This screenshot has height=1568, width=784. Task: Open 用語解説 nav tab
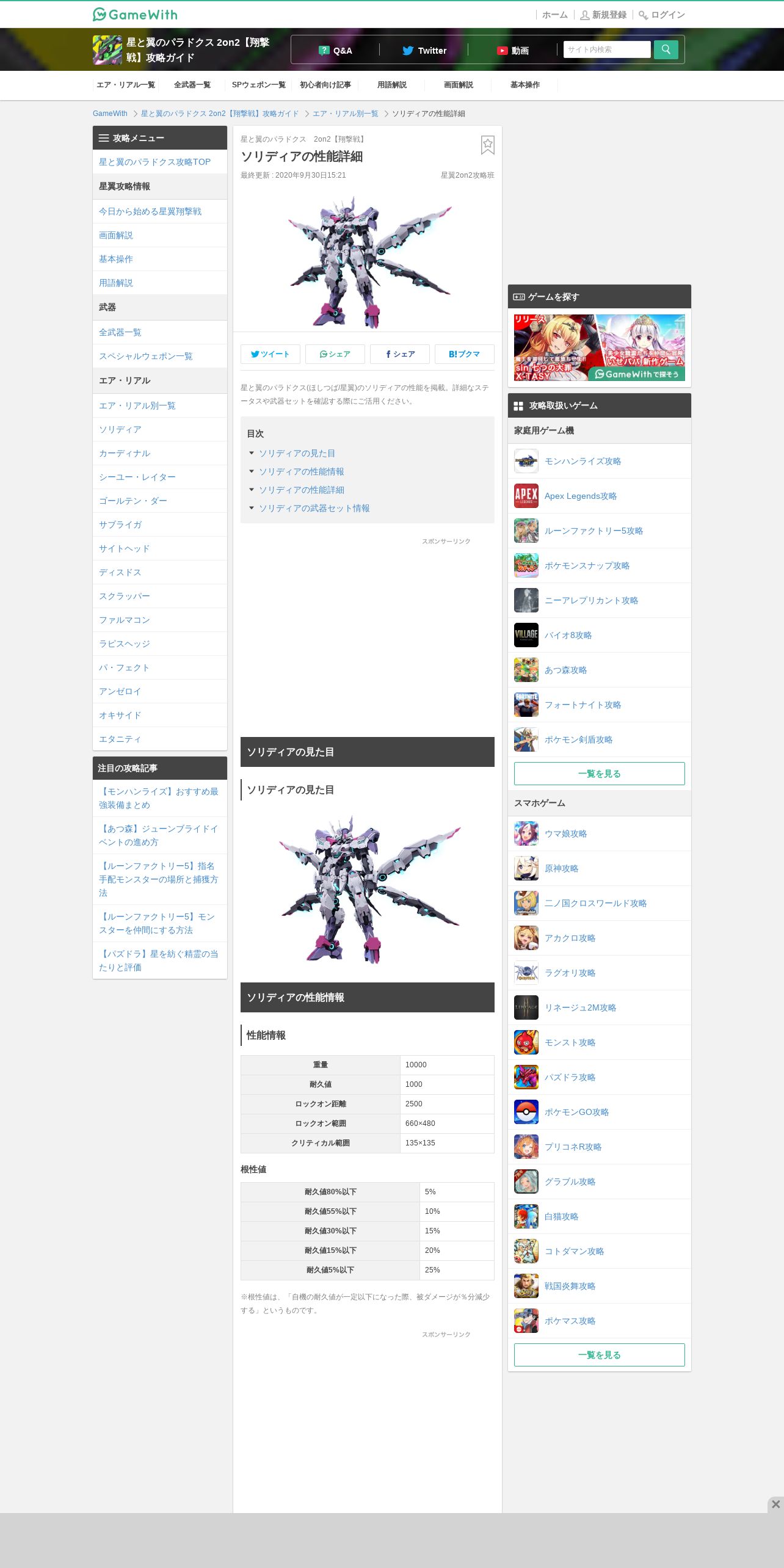tap(392, 85)
